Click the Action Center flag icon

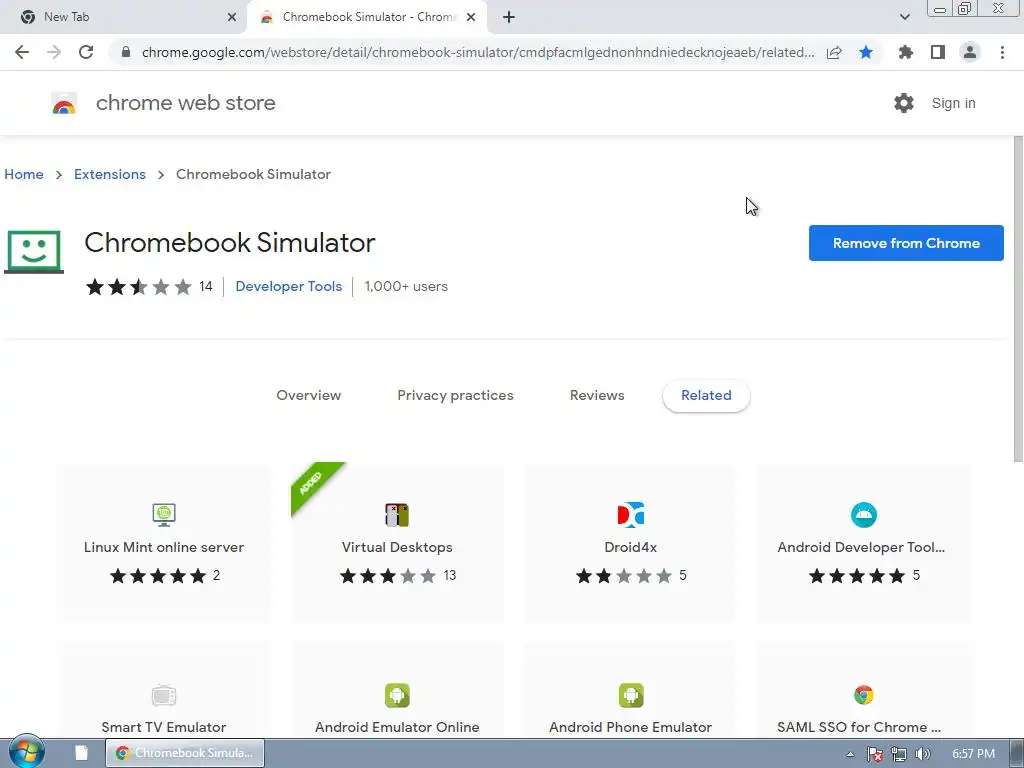[x=875, y=754]
